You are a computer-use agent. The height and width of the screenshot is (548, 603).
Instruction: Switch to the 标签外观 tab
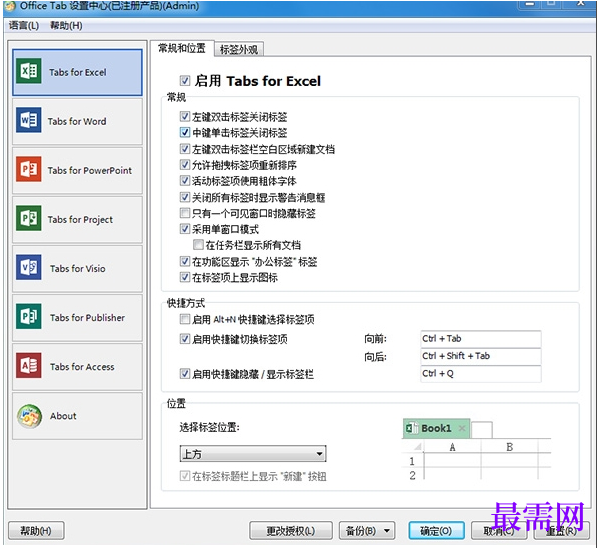pyautogui.click(x=239, y=50)
